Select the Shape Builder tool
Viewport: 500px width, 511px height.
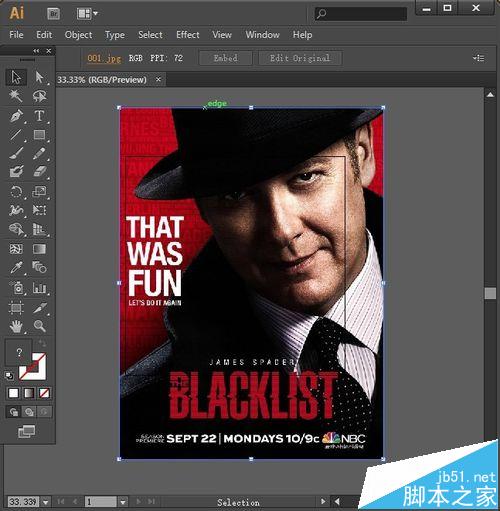(x=16, y=229)
